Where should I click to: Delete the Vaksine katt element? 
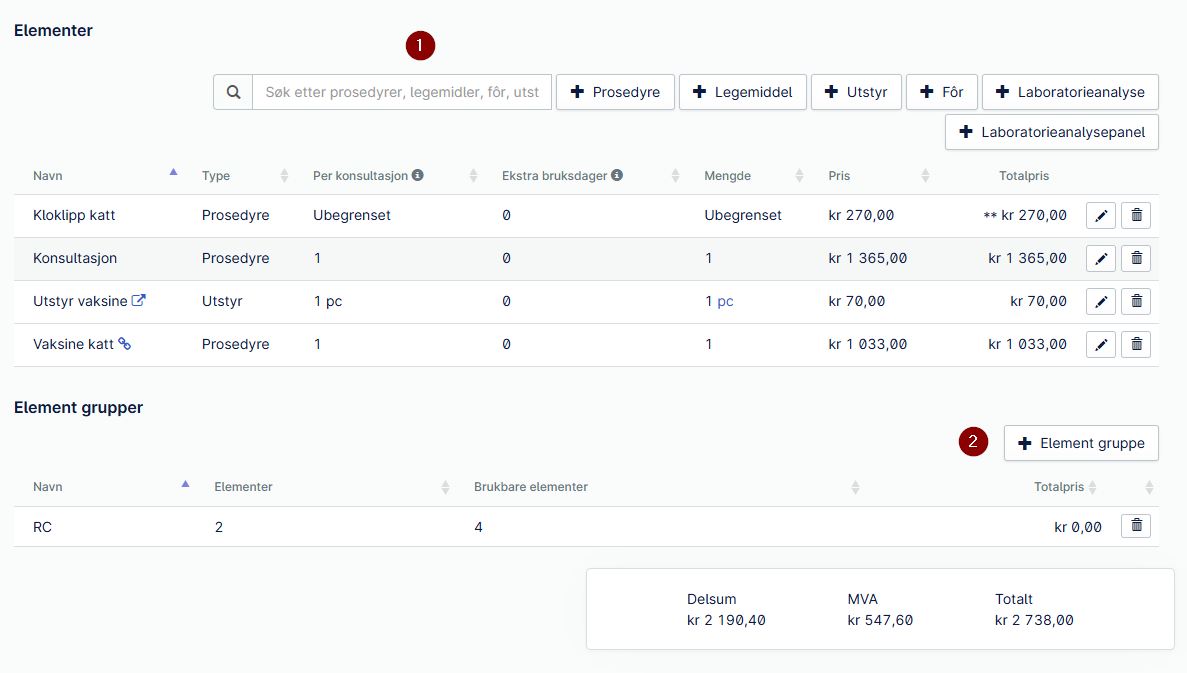pos(1136,344)
